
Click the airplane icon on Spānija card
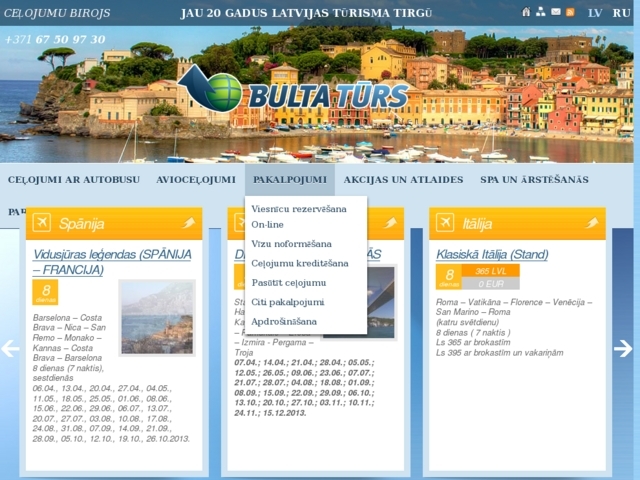(x=42, y=222)
